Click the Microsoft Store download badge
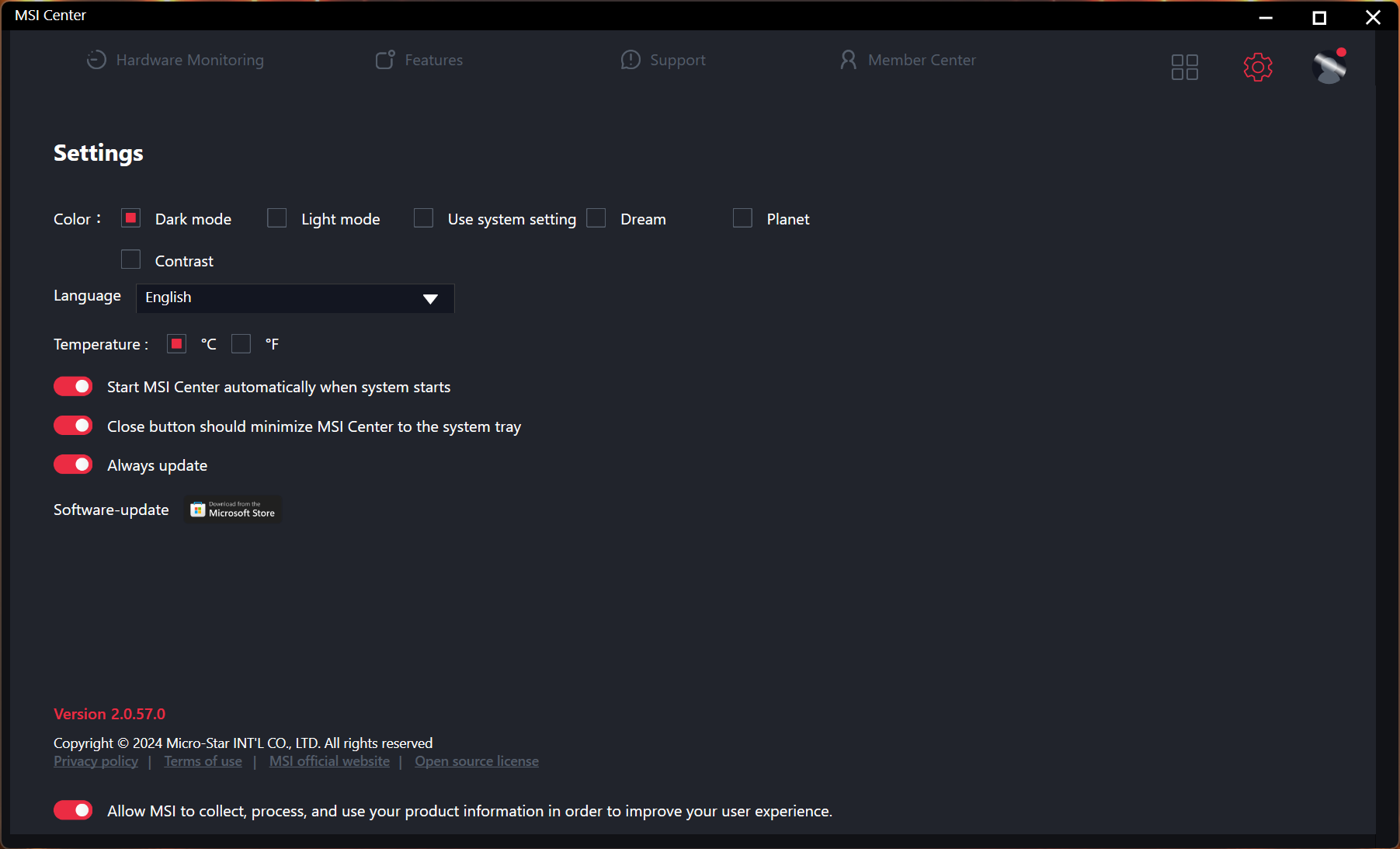Screen dimensions: 1400x849 point(233,510)
